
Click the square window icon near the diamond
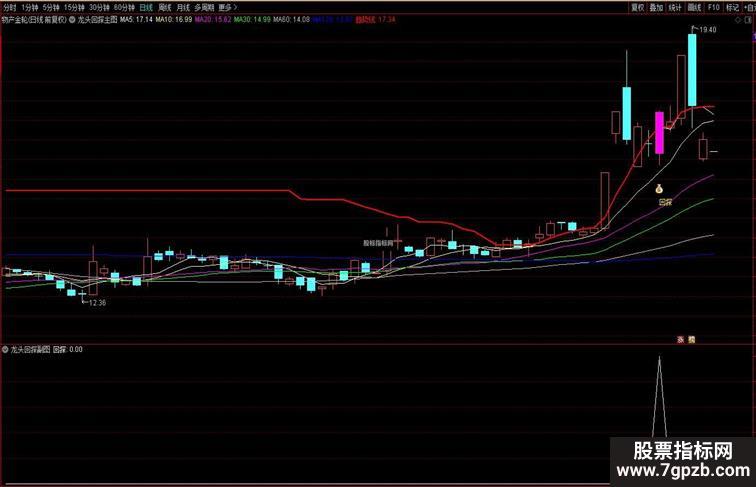click(x=747, y=20)
